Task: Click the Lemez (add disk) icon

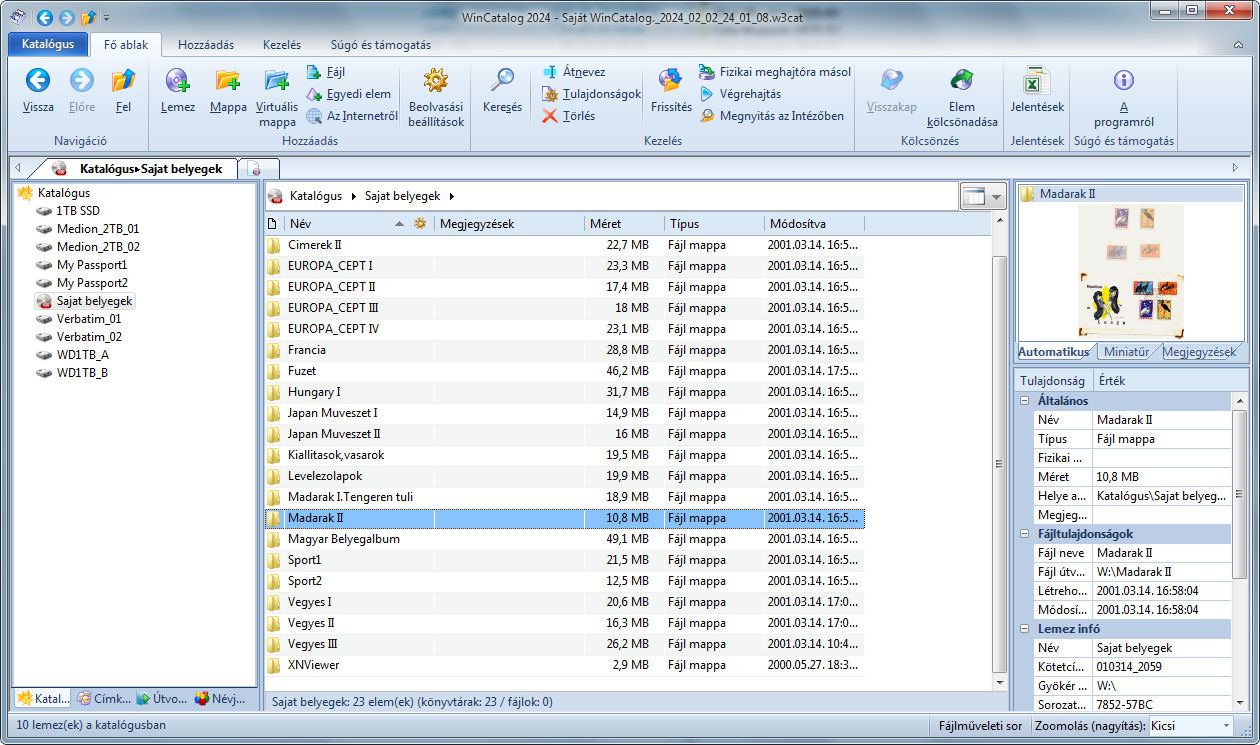Action: click(x=177, y=82)
